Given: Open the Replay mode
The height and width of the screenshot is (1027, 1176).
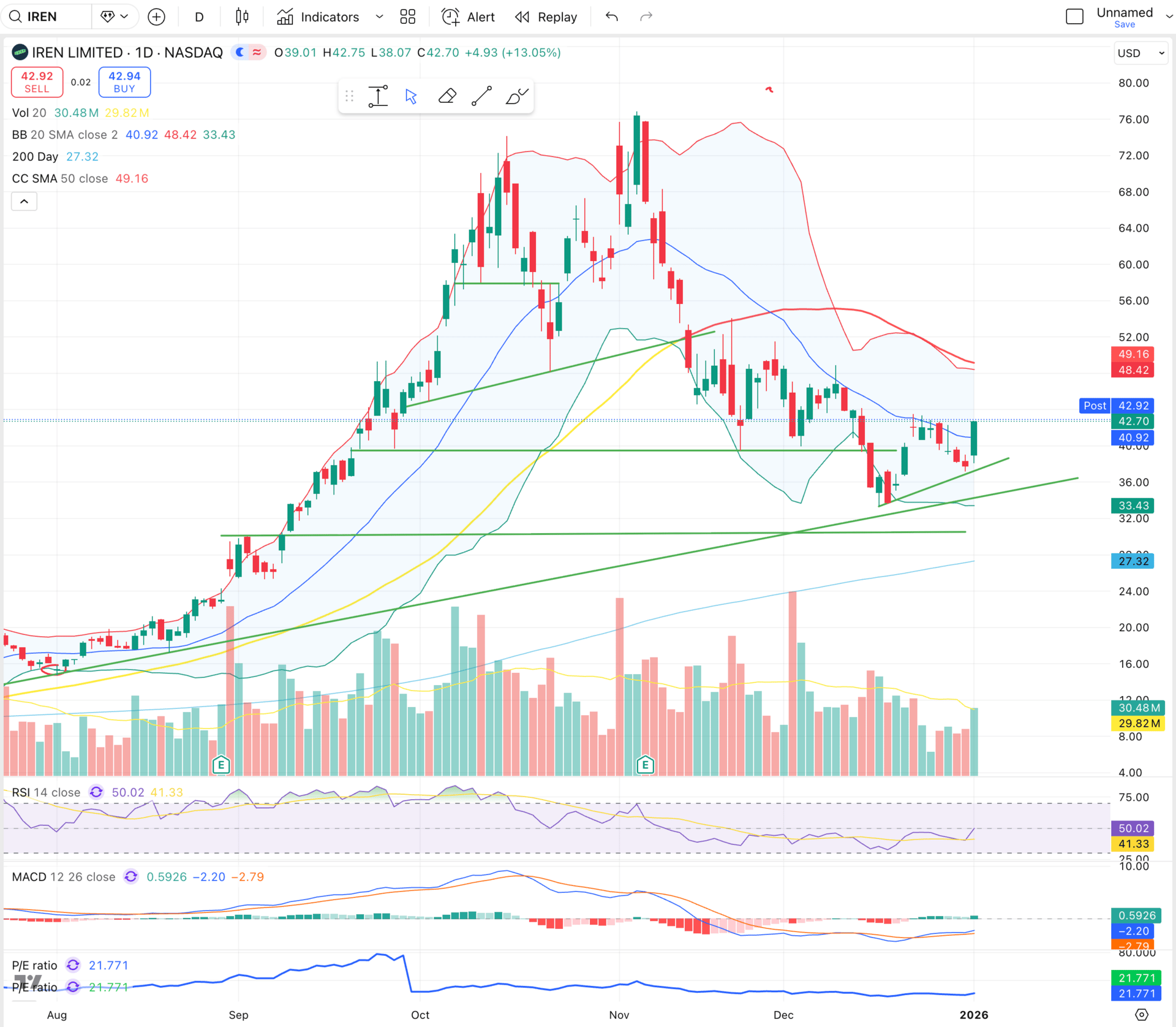Looking at the screenshot, I should [x=546, y=17].
